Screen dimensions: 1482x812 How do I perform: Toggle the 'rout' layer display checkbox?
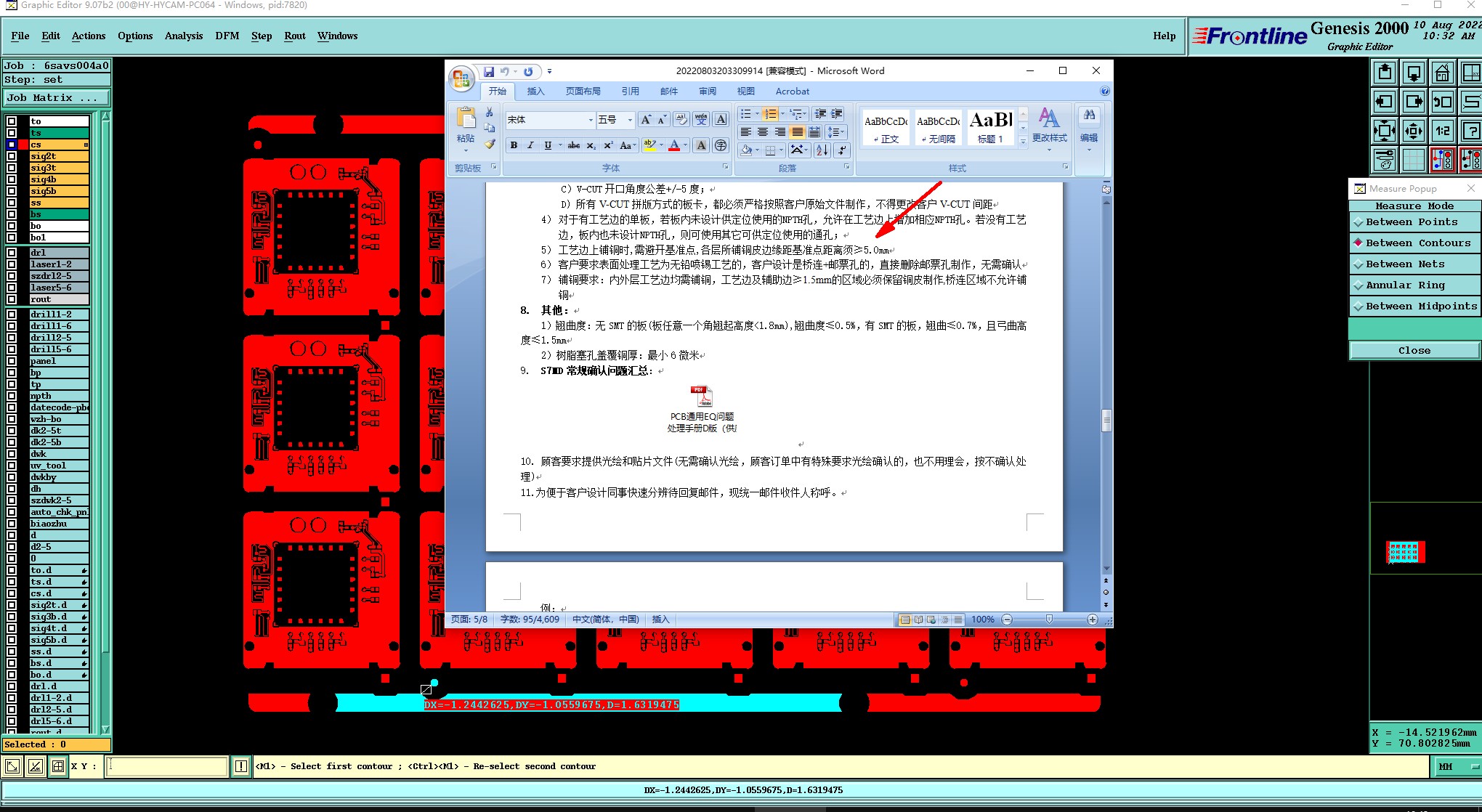[12, 299]
